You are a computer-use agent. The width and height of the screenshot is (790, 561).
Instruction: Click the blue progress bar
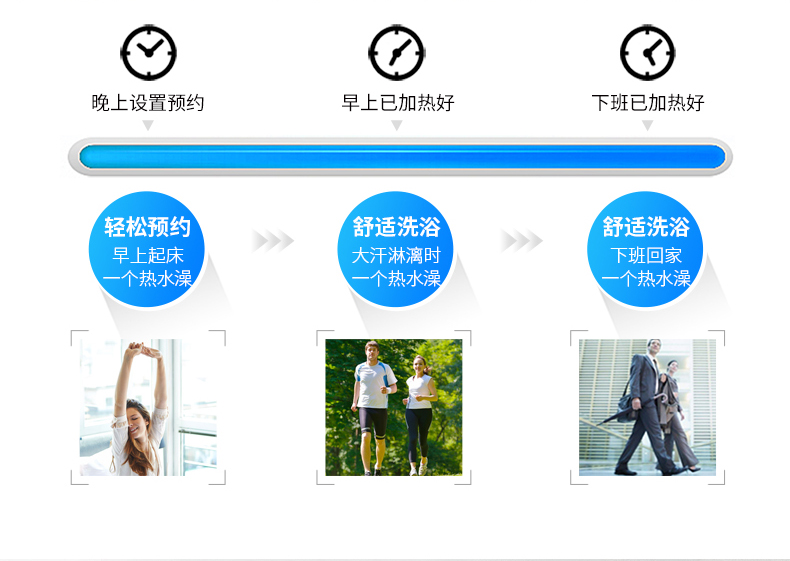(402, 157)
